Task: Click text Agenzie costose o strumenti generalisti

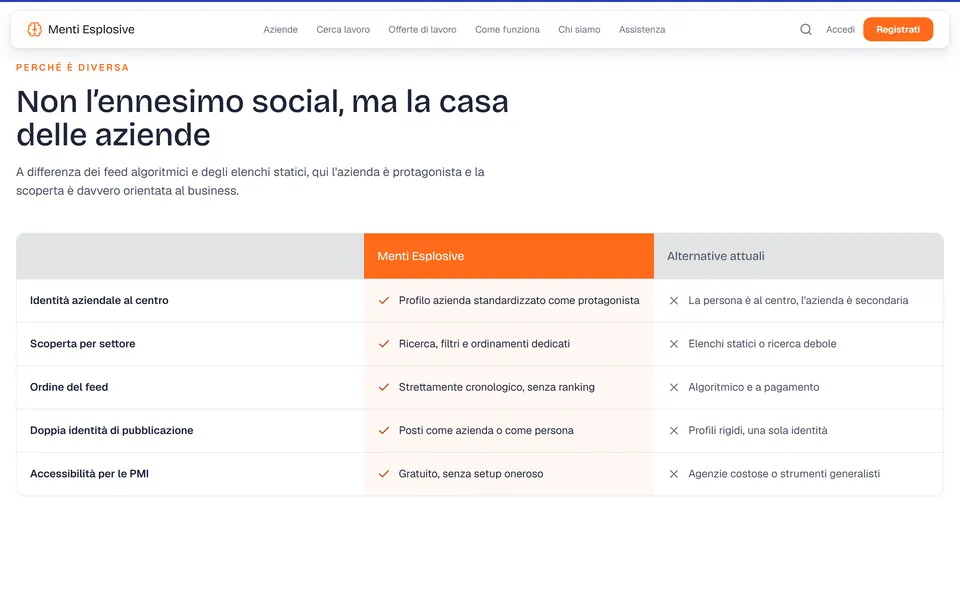Action: pyautogui.click(x=784, y=474)
